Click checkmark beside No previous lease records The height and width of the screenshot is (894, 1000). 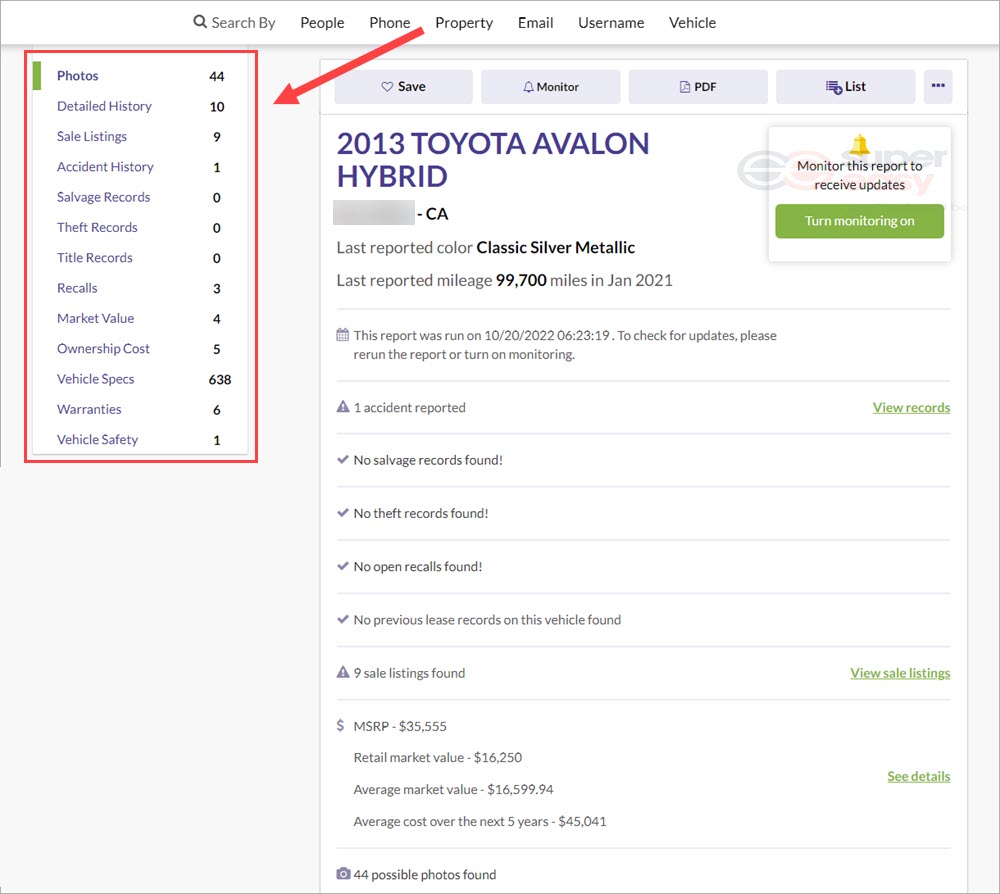click(x=343, y=619)
